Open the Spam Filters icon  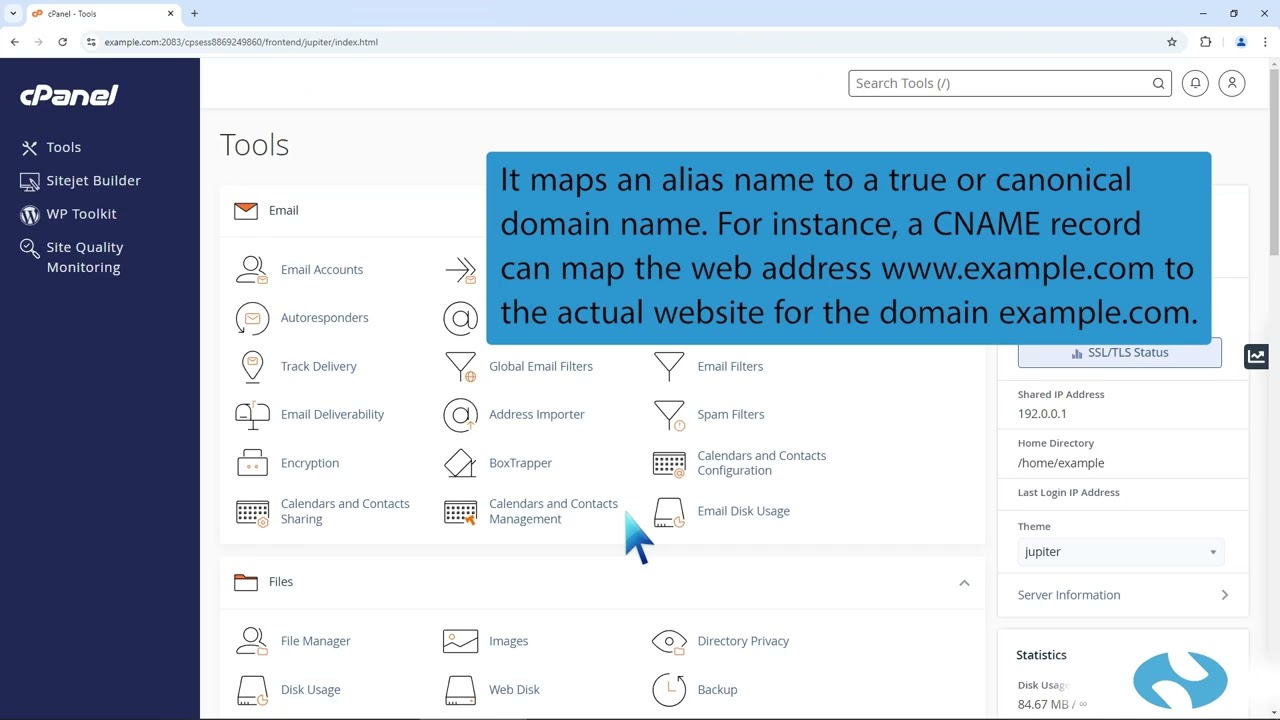669,415
